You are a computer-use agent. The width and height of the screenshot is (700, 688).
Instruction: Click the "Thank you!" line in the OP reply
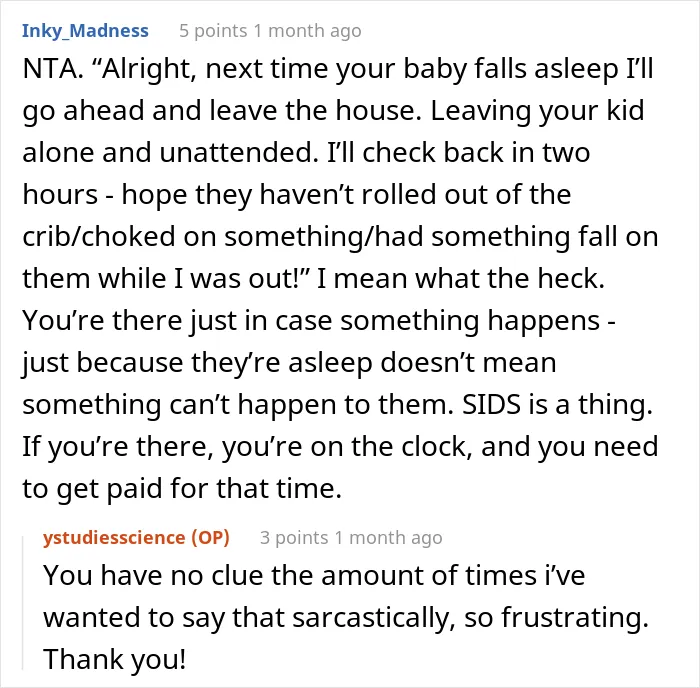click(114, 659)
